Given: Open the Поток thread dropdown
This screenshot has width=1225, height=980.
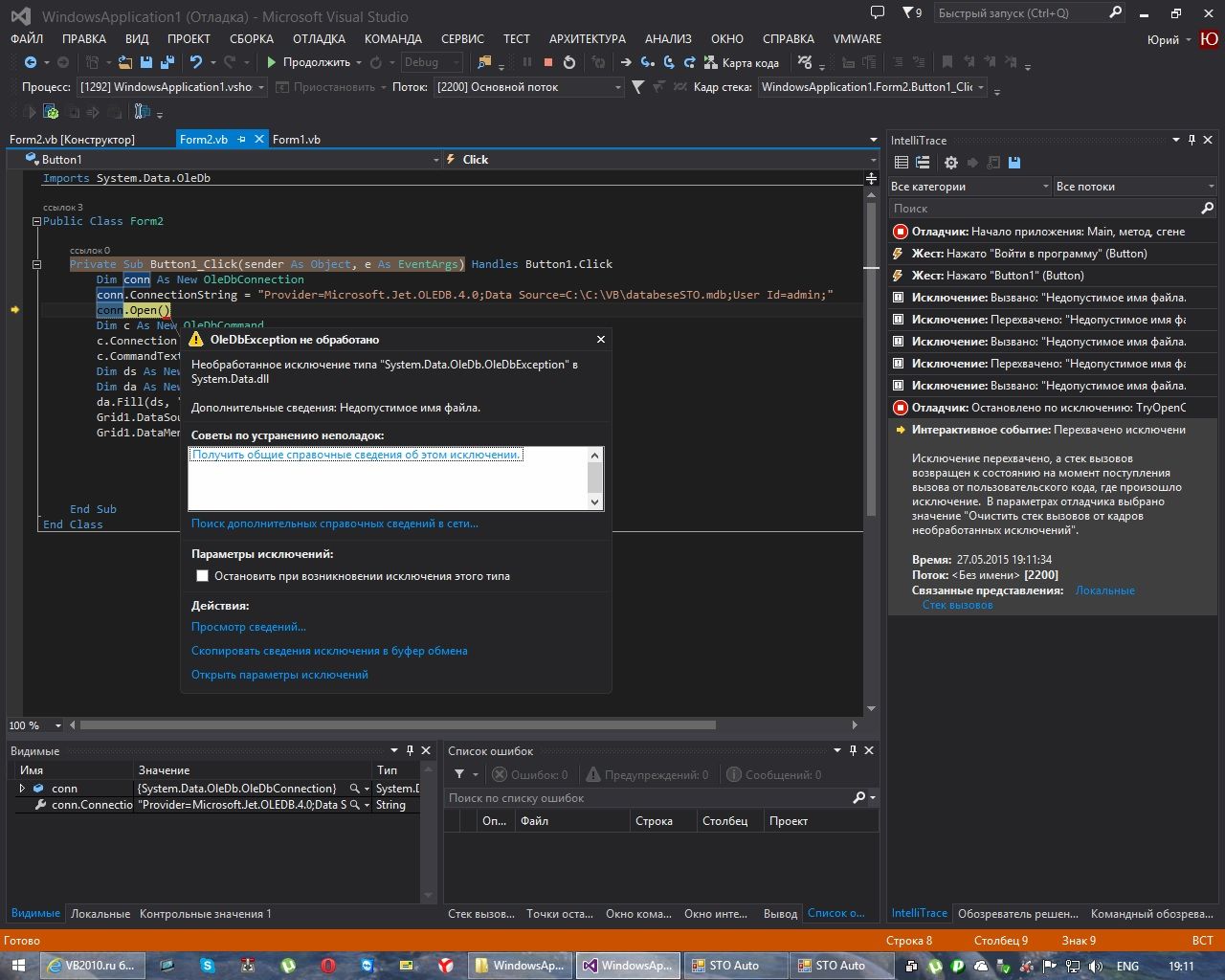Looking at the screenshot, I should [528, 87].
